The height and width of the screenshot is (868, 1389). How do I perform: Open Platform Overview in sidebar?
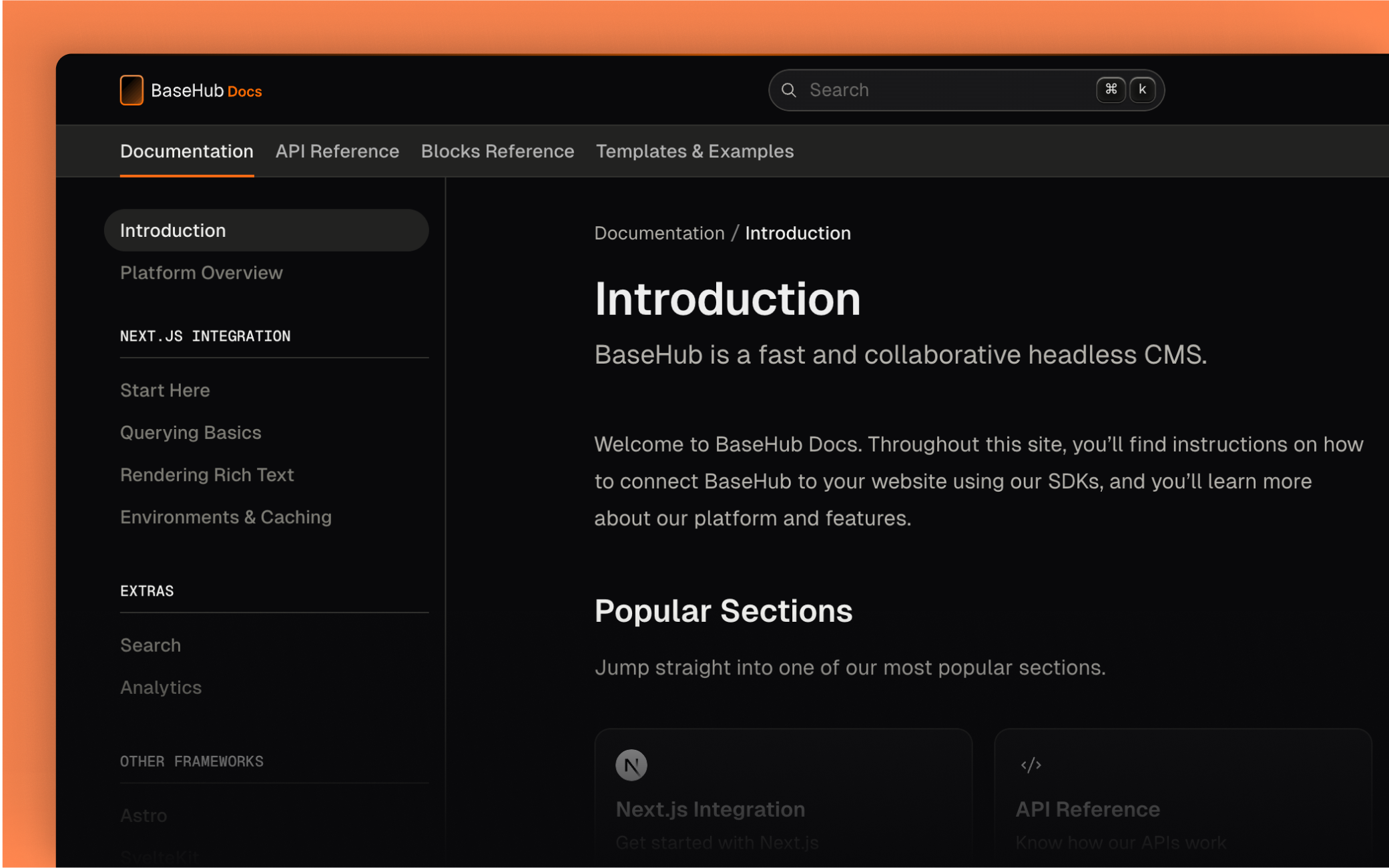pos(202,273)
